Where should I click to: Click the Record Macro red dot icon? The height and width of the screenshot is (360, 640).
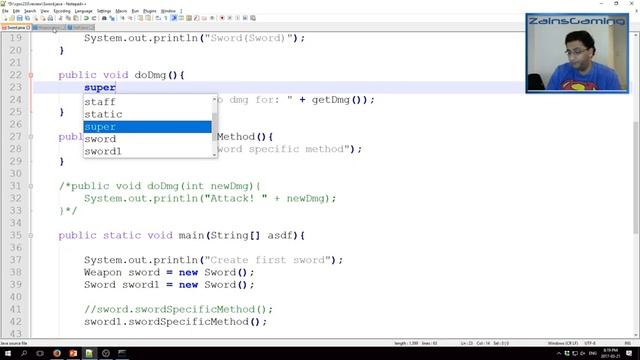(x=222, y=18)
